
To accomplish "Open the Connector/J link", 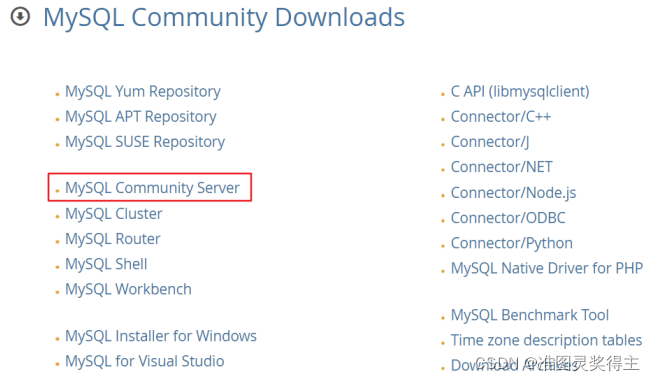I will (x=490, y=142).
